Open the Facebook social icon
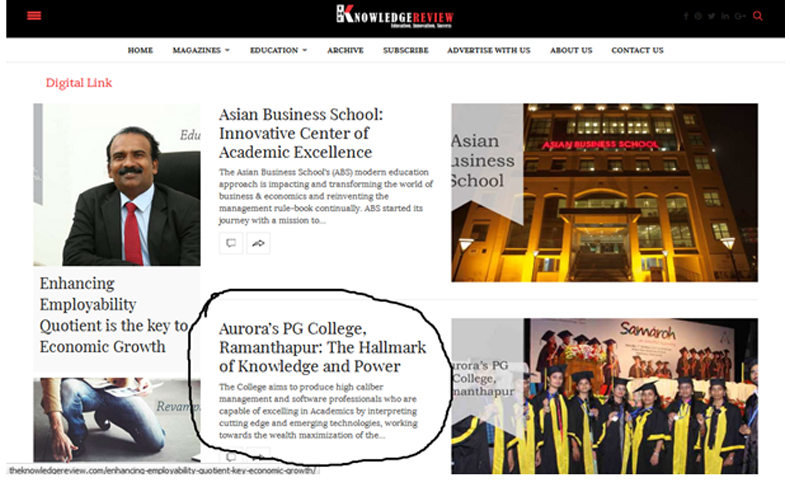This screenshot has height=482, width=790. (x=686, y=16)
